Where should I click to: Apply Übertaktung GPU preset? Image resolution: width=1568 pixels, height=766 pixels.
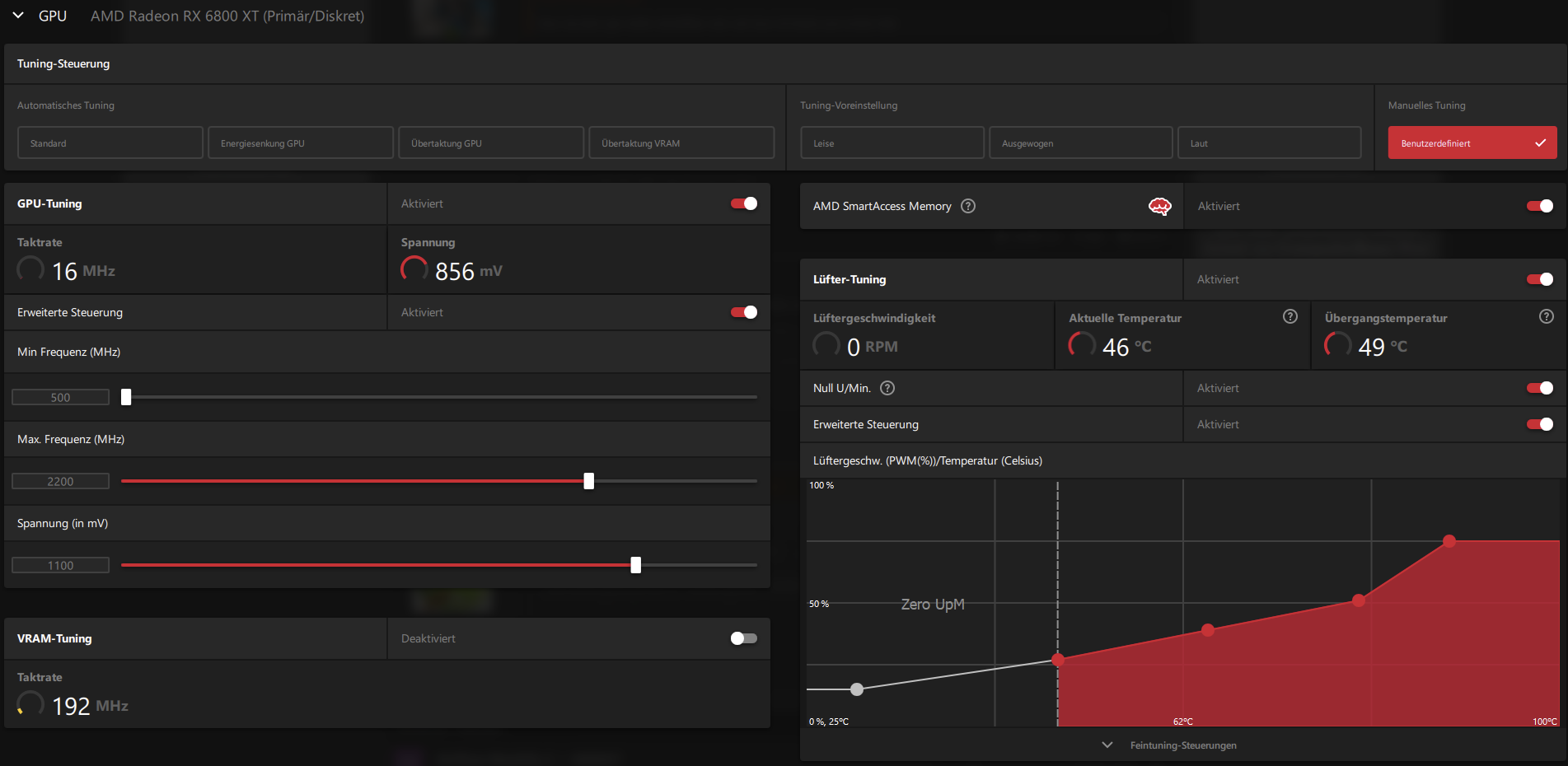click(x=491, y=142)
